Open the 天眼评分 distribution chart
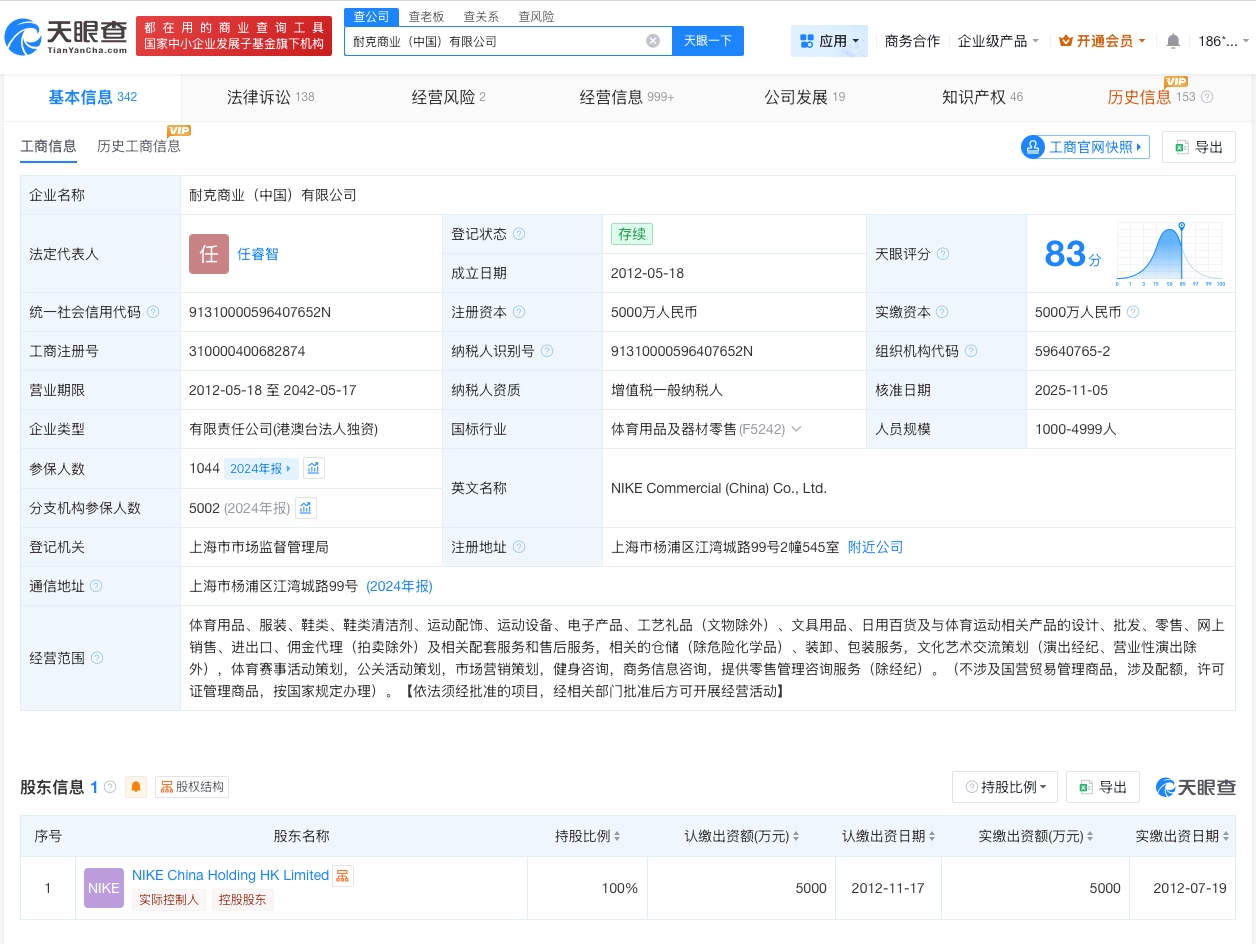 (1169, 254)
